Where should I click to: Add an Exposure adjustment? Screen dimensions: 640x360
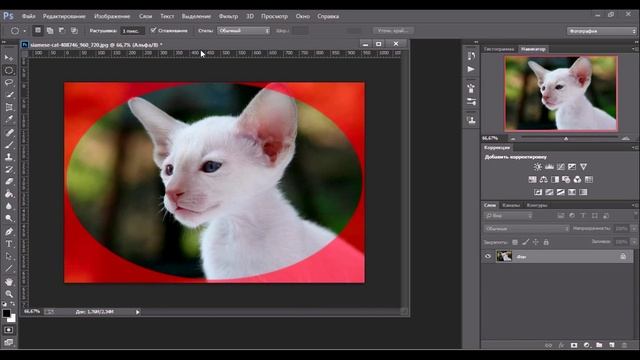click(x=572, y=167)
